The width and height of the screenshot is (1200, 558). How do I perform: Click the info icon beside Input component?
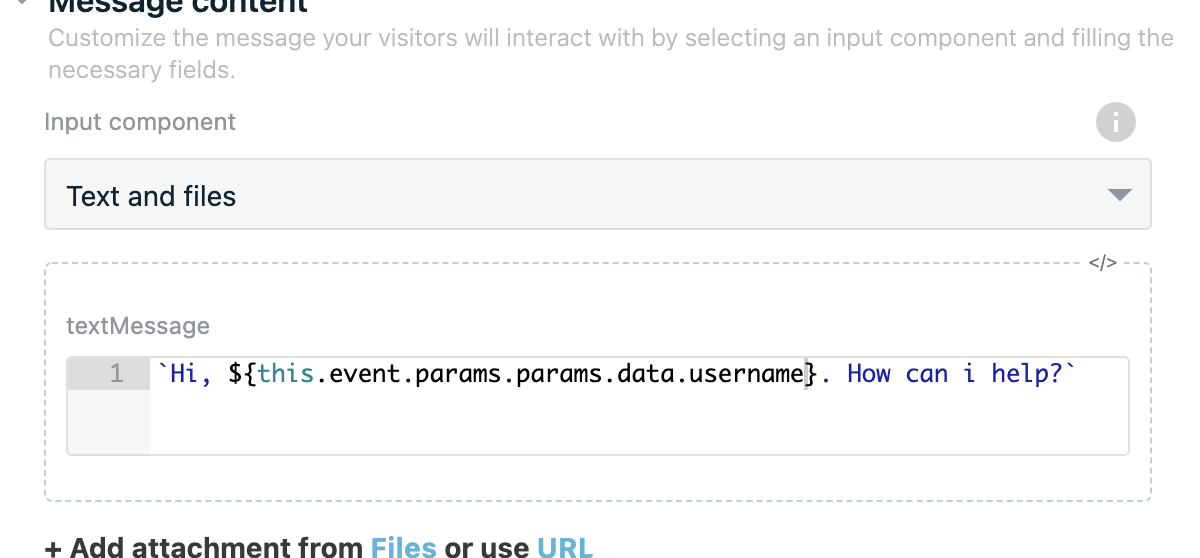(x=1116, y=123)
